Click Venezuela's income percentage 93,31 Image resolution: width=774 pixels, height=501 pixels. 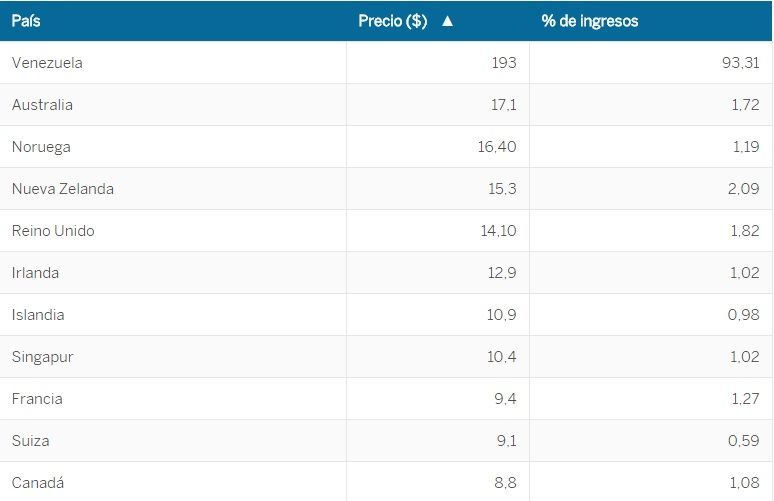pyautogui.click(x=740, y=63)
